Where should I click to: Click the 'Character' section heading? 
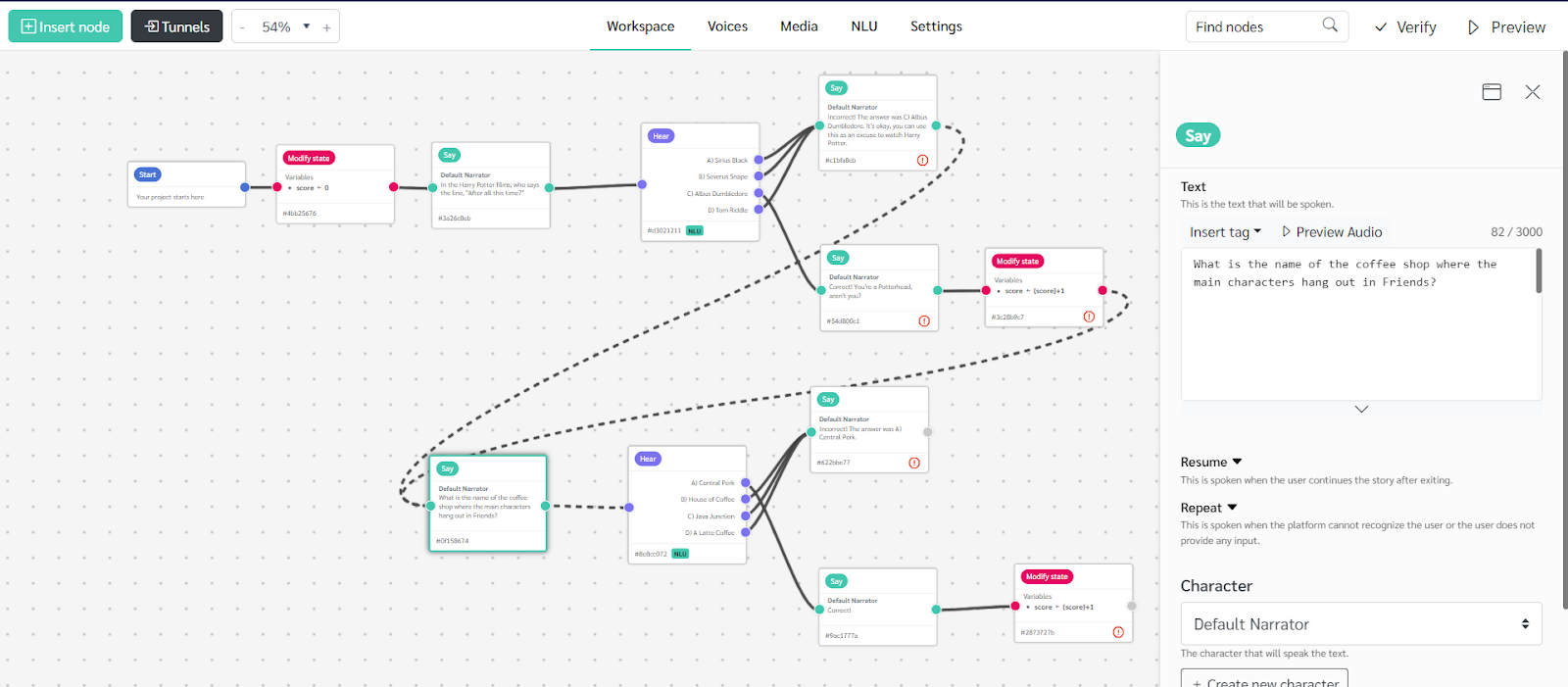1216,586
